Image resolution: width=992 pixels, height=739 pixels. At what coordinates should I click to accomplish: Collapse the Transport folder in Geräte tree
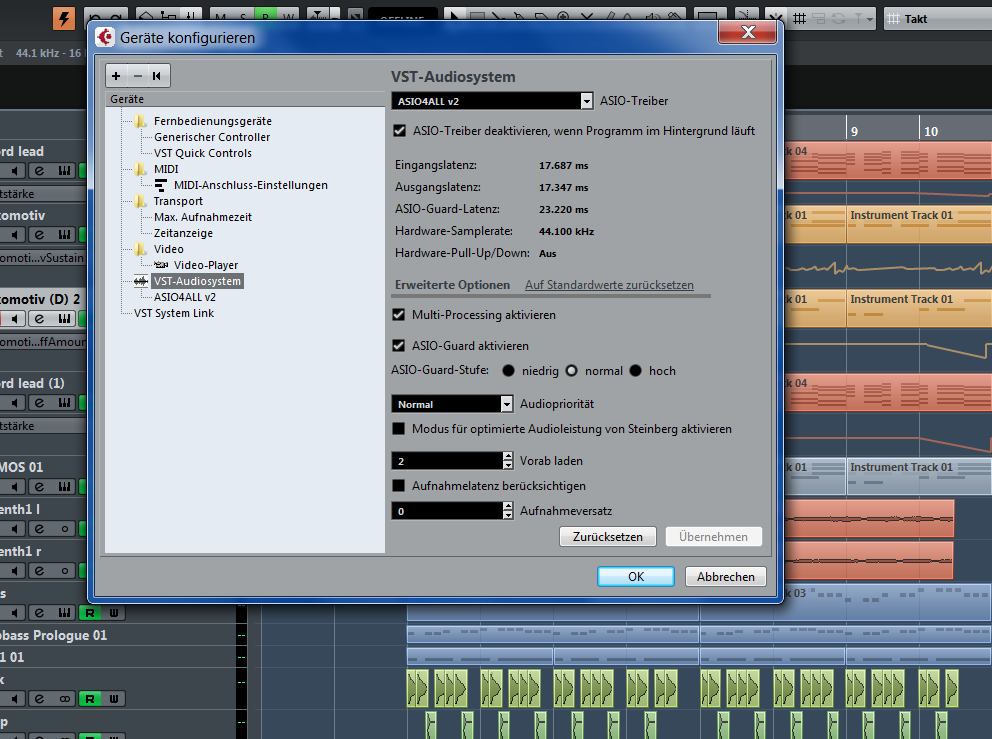(140, 201)
